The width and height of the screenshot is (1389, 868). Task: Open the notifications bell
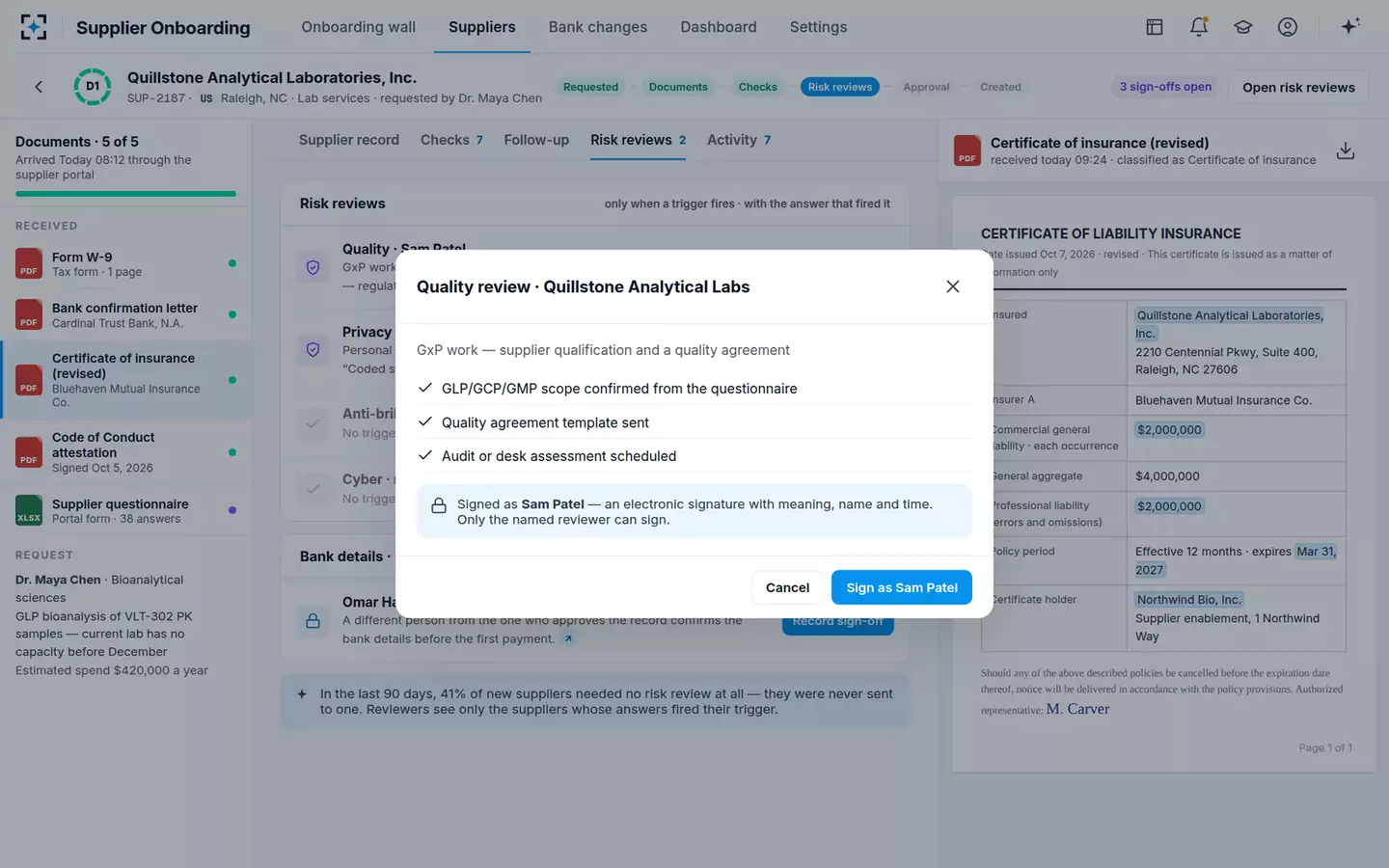(x=1199, y=27)
